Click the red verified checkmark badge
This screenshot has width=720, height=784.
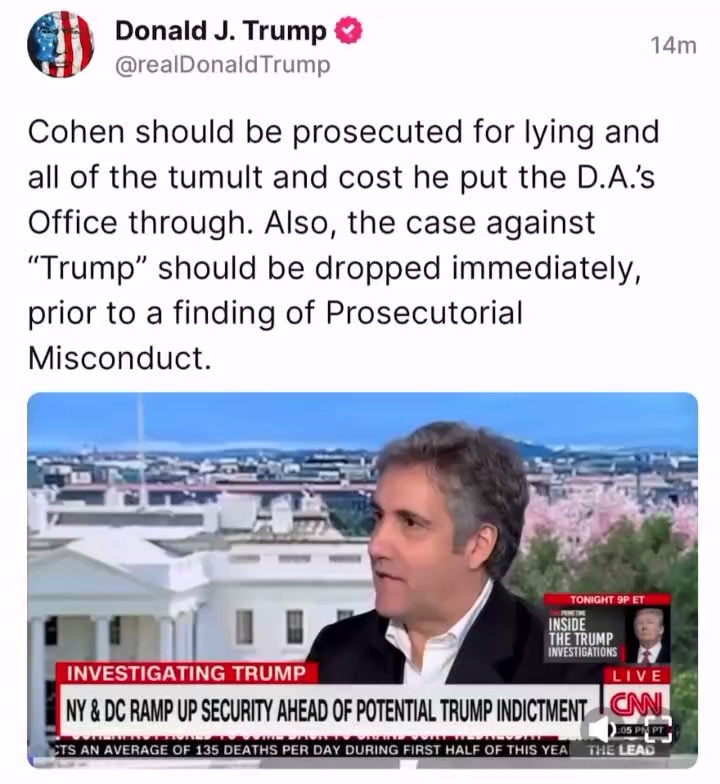348,30
